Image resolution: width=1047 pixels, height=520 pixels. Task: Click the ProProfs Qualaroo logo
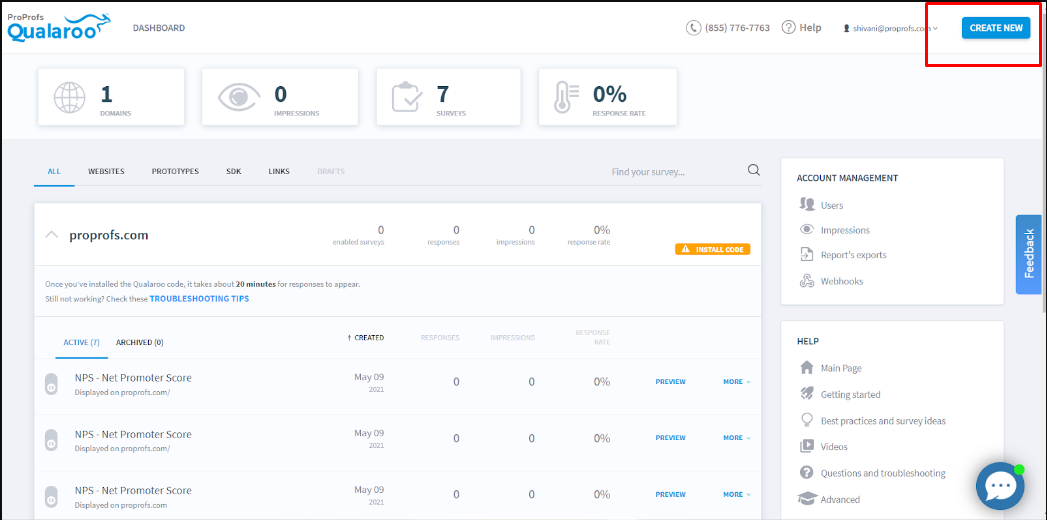tap(57, 27)
